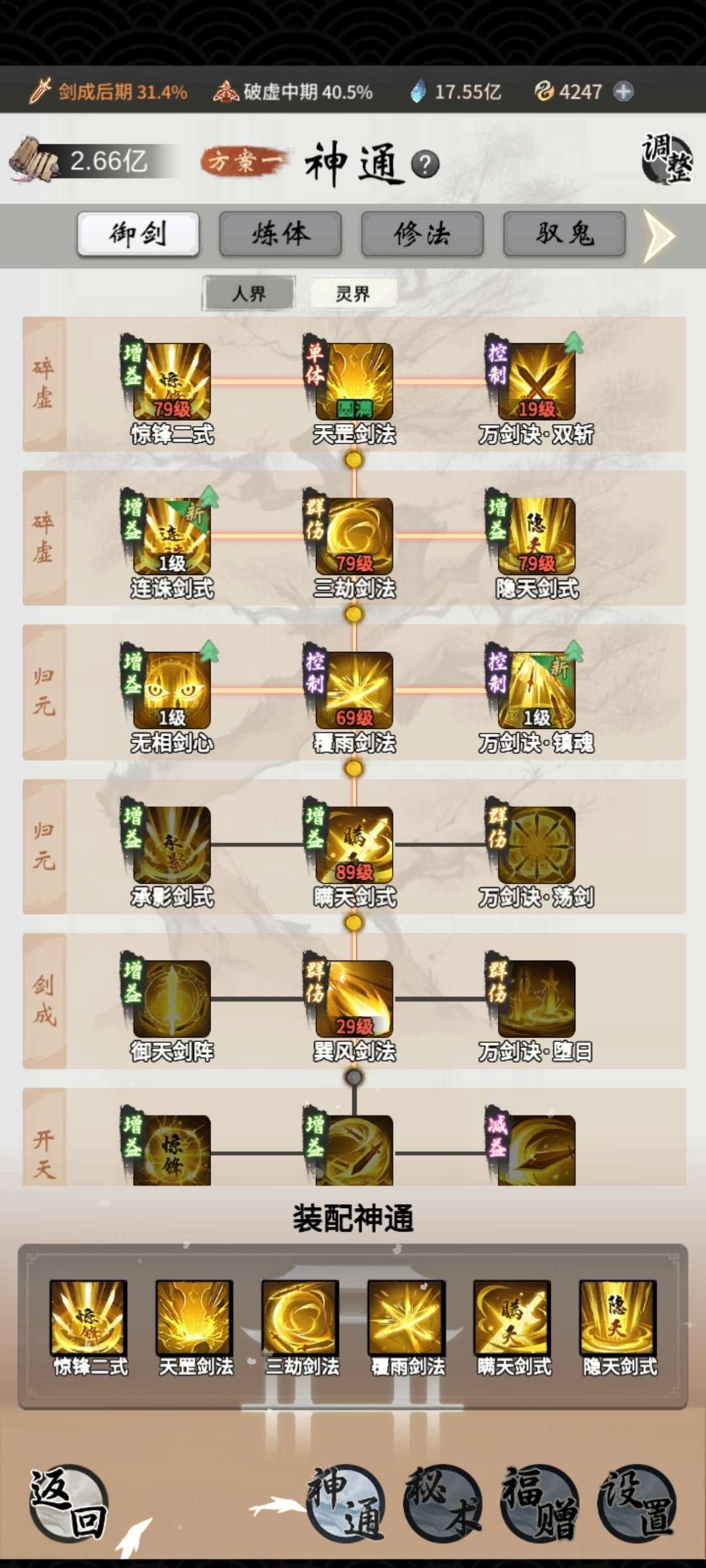Screen dimensions: 706x1568
Task: Open the 惊锋二式 skill icon in skill tree
Action: (x=171, y=382)
